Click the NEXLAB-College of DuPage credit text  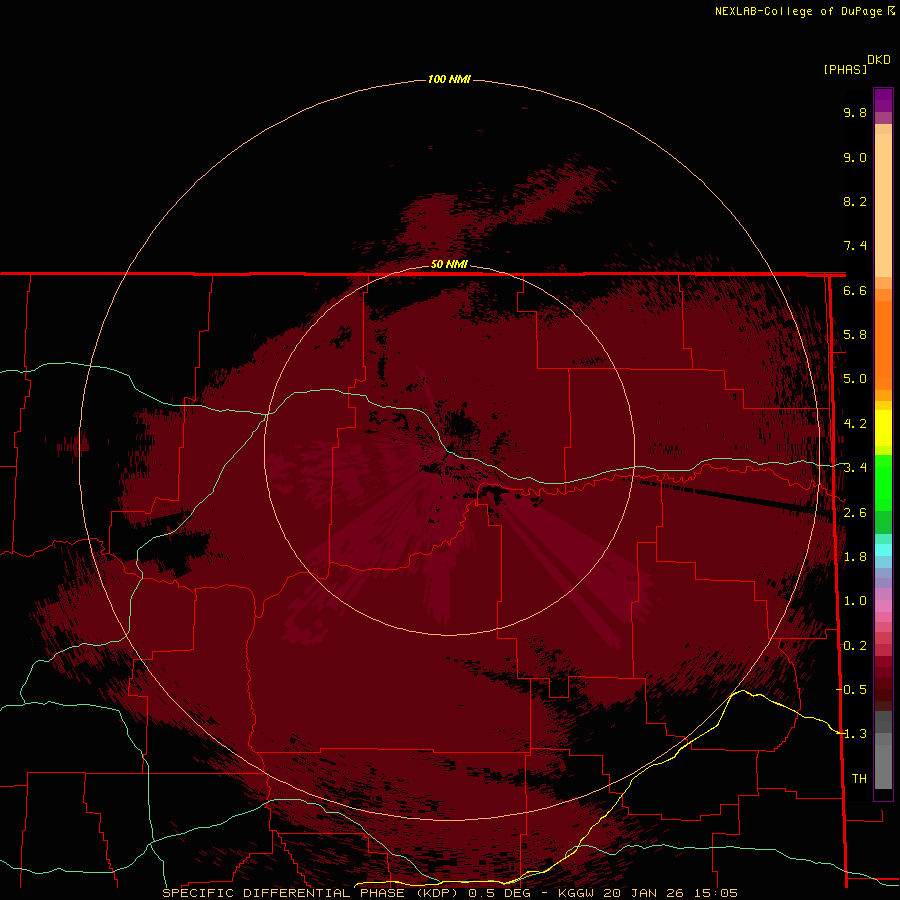pos(798,11)
